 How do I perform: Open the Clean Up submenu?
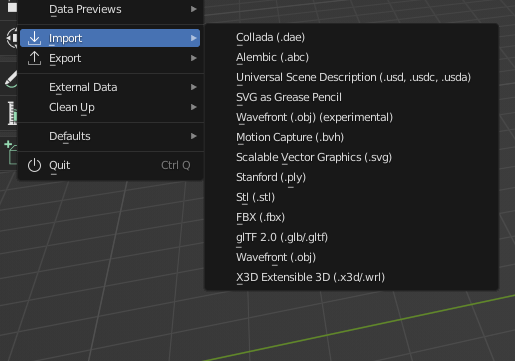[x=110, y=107]
